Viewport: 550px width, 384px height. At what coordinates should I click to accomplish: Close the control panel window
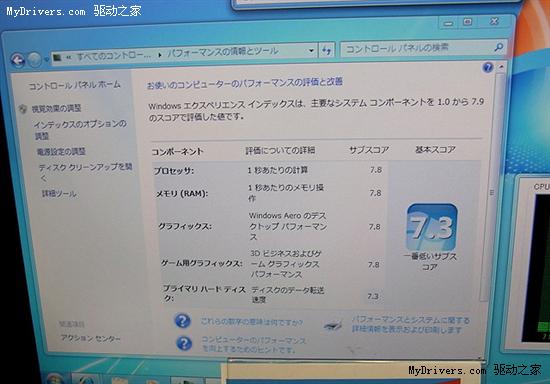point(494,21)
